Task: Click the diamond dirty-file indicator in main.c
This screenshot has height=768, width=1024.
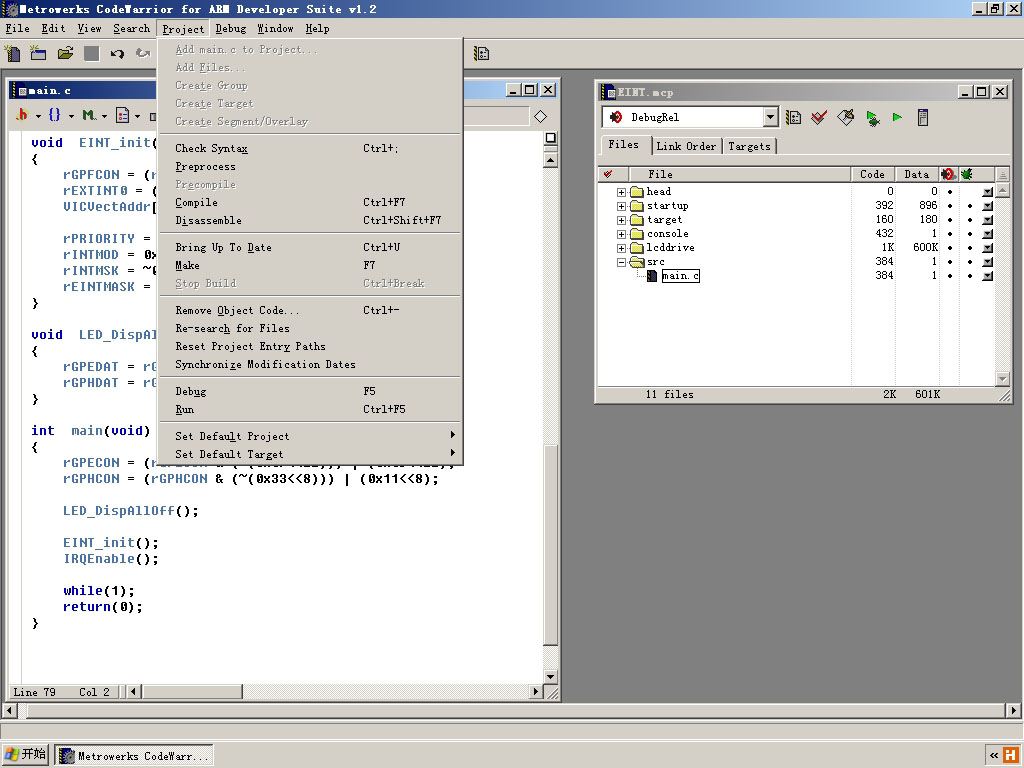Action: (540, 116)
